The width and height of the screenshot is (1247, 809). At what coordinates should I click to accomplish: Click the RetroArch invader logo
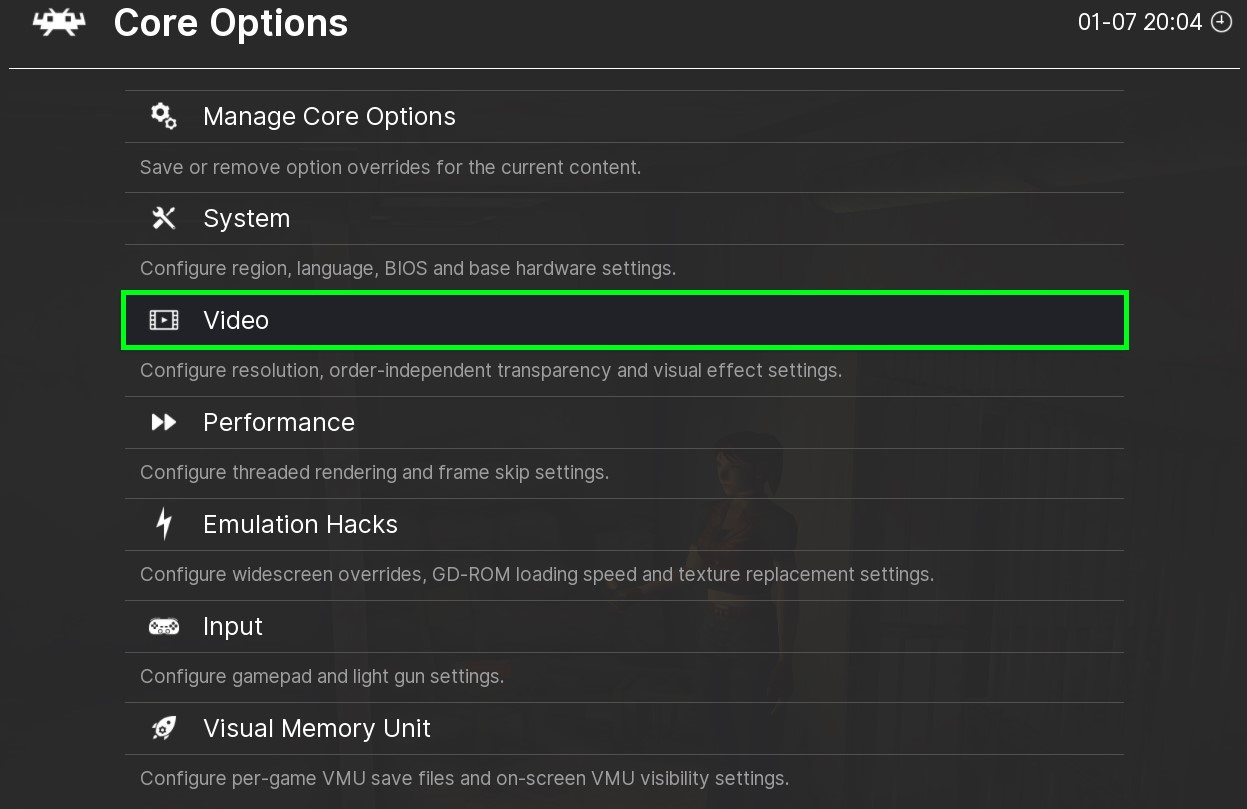point(59,23)
